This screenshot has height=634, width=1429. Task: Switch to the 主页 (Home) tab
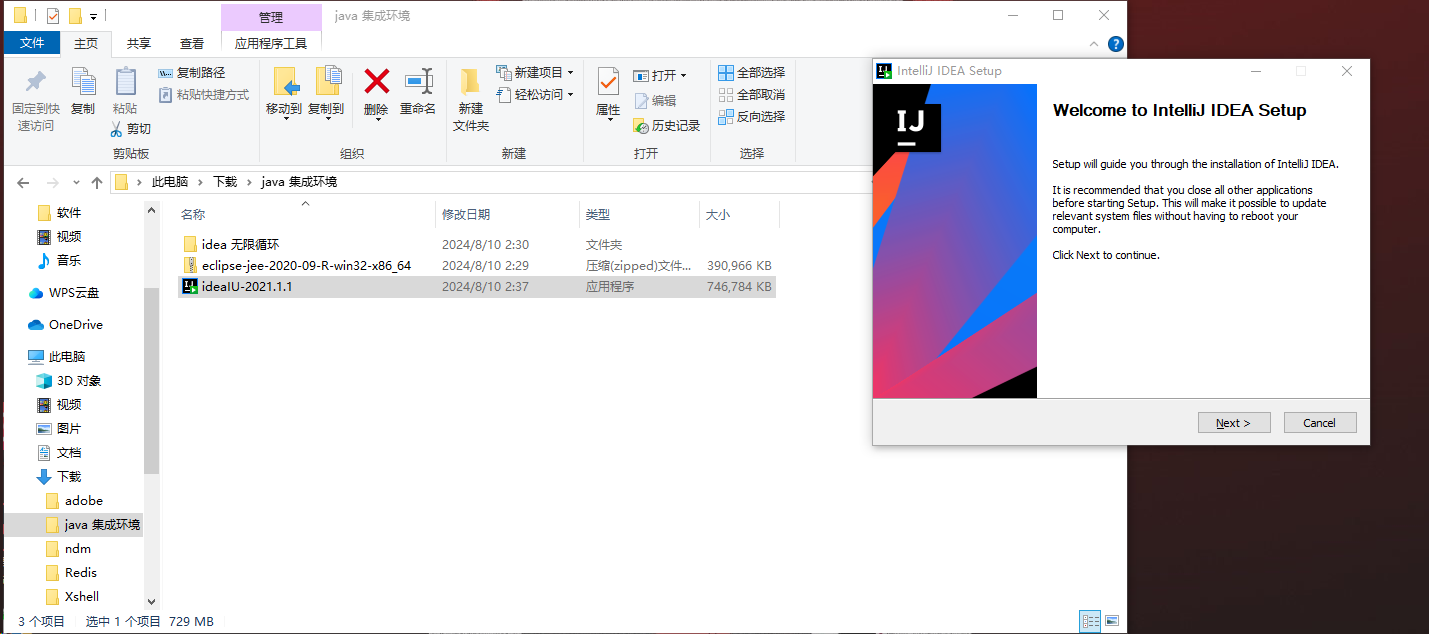click(86, 44)
